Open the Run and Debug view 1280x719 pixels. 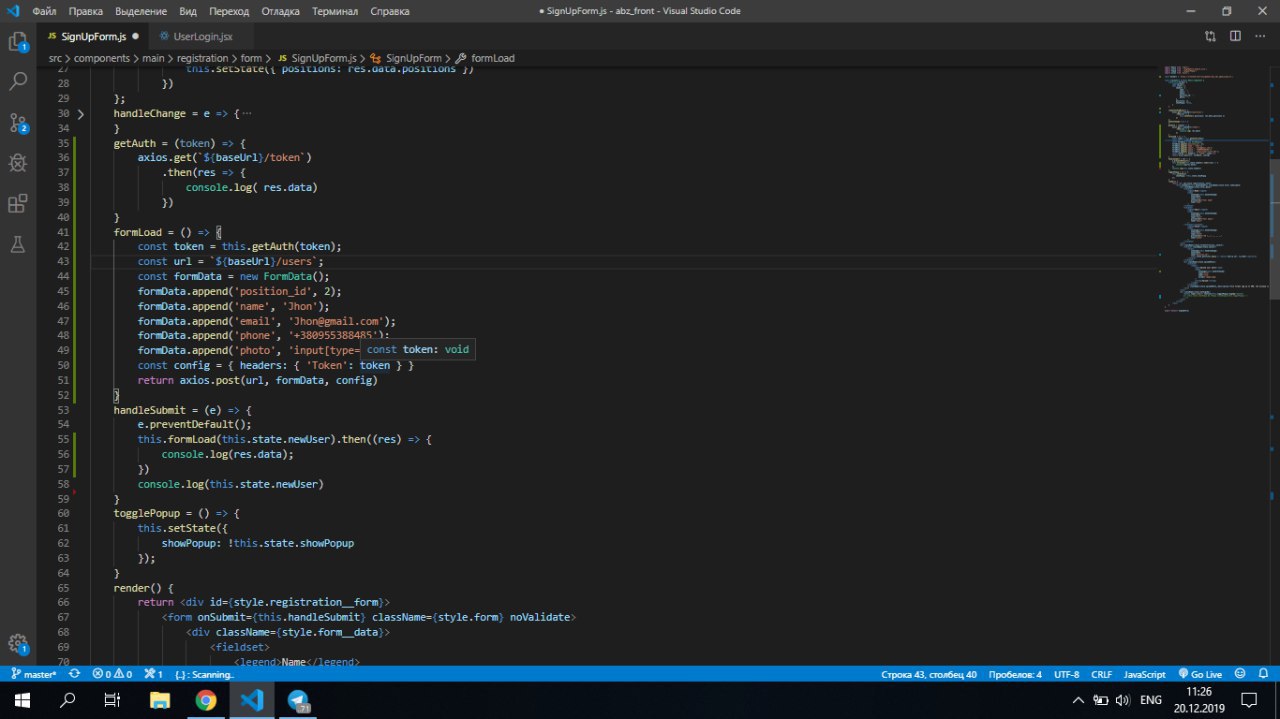coord(18,163)
